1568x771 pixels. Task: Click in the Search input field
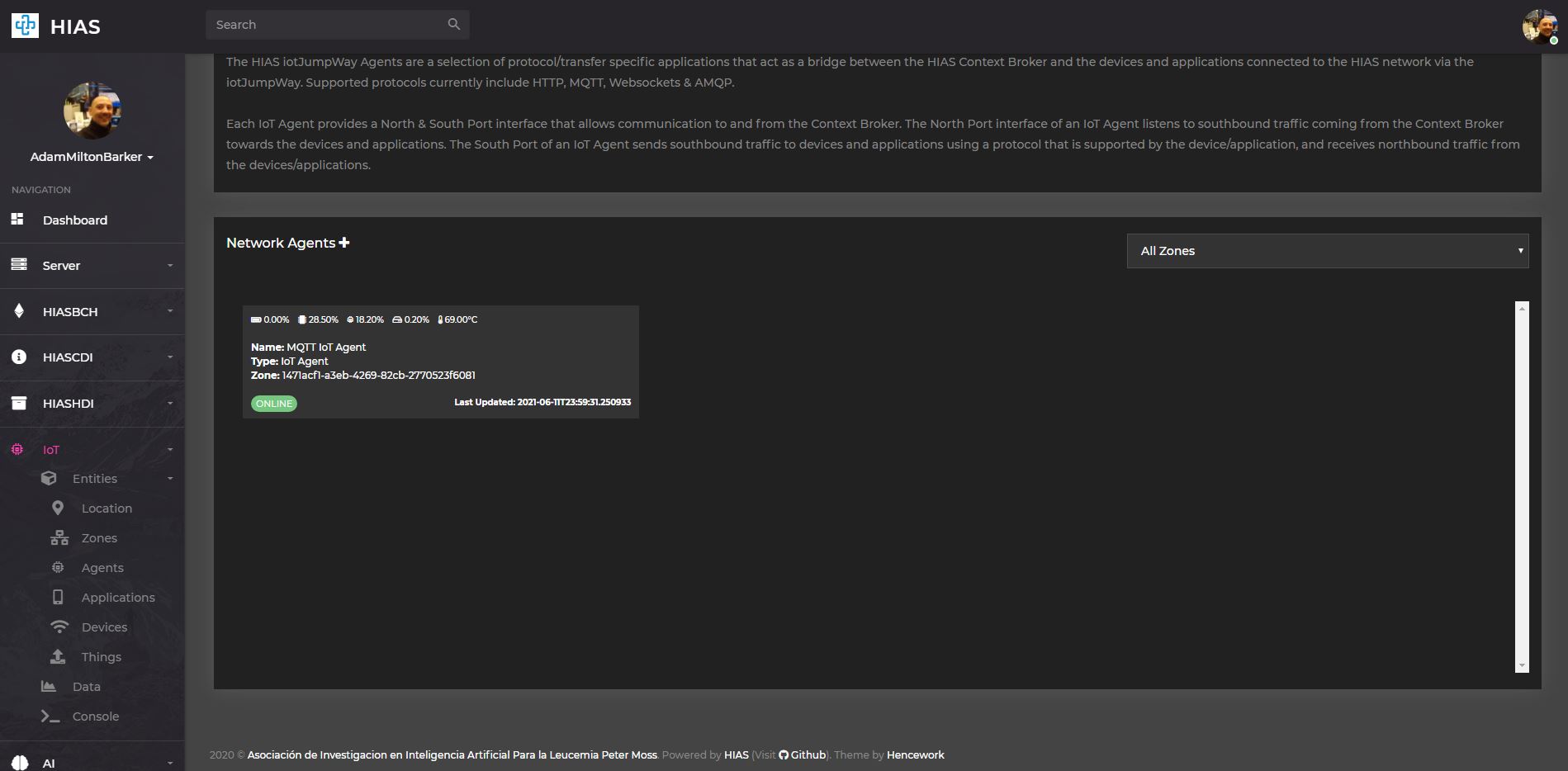pyautogui.click(x=338, y=25)
